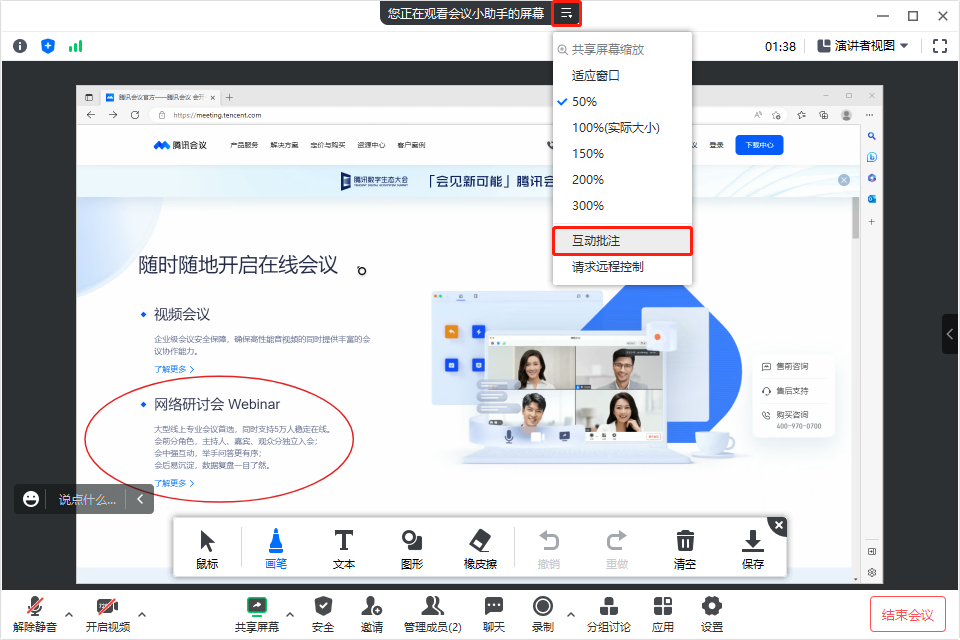Click the share screen button
The image size is (960, 640).
click(x=257, y=614)
